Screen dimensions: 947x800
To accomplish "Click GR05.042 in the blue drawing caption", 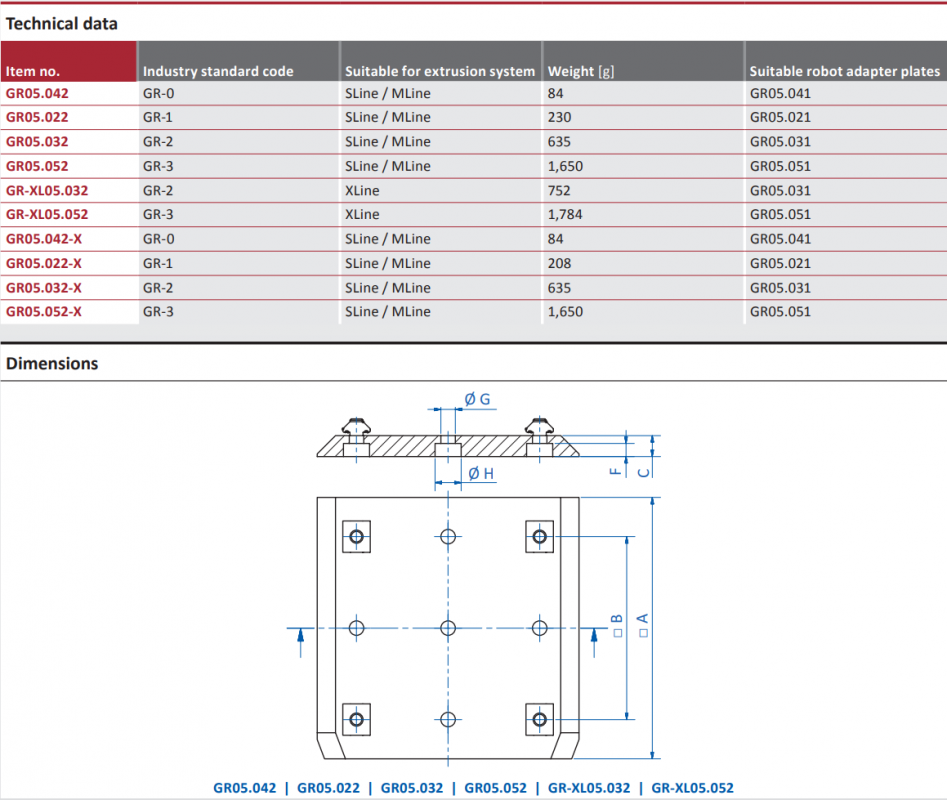I will pyautogui.click(x=245, y=788).
